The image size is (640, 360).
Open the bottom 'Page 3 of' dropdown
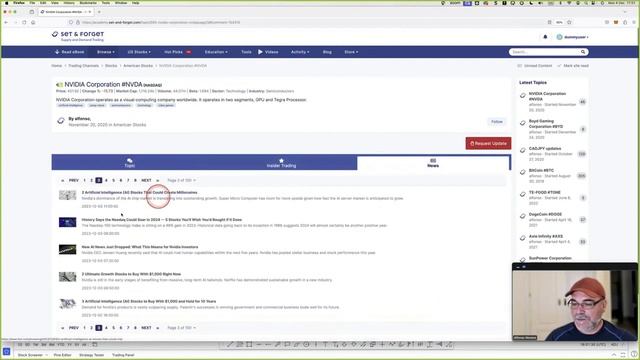pyautogui.click(x=182, y=328)
